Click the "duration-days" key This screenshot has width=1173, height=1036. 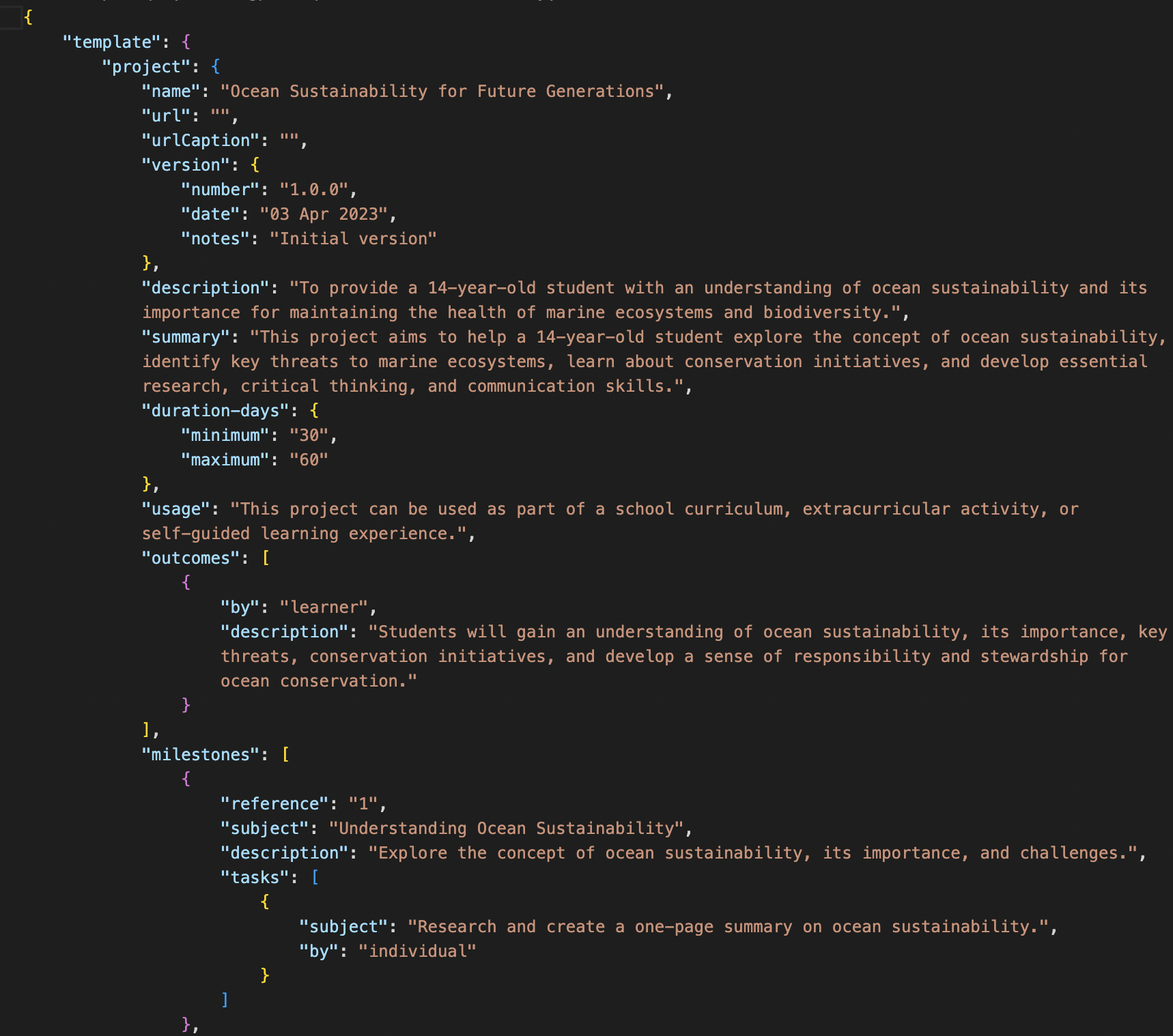[215, 411]
